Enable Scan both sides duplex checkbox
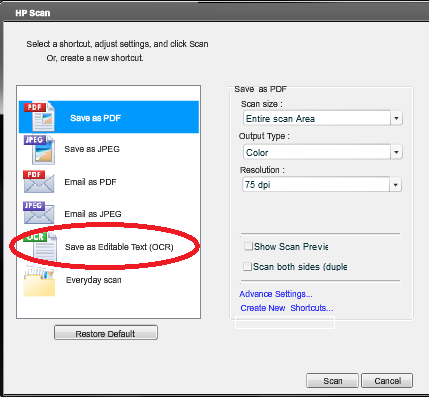The width and height of the screenshot is (429, 397). [247, 266]
